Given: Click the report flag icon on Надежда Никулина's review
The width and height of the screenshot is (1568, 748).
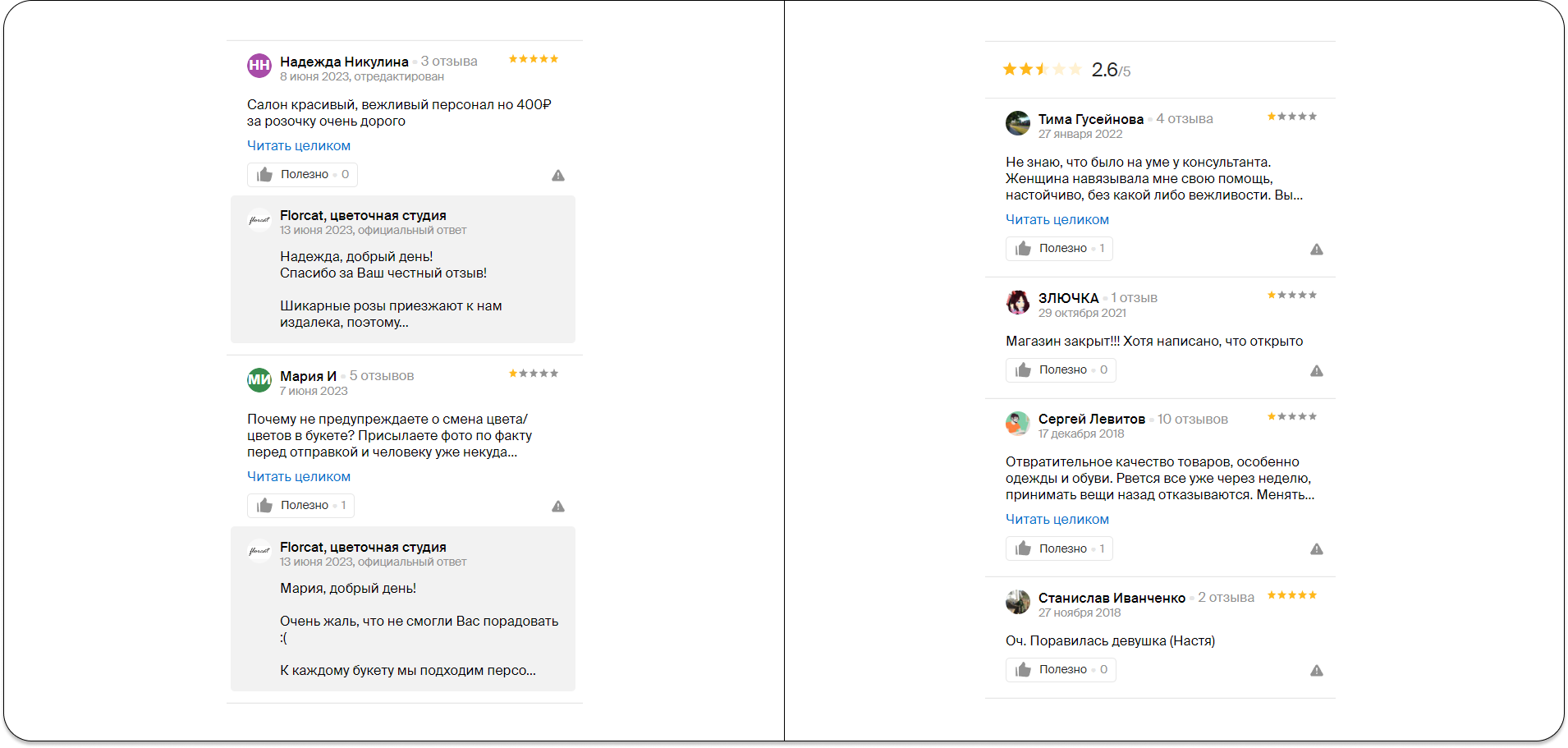Looking at the screenshot, I should [x=559, y=174].
